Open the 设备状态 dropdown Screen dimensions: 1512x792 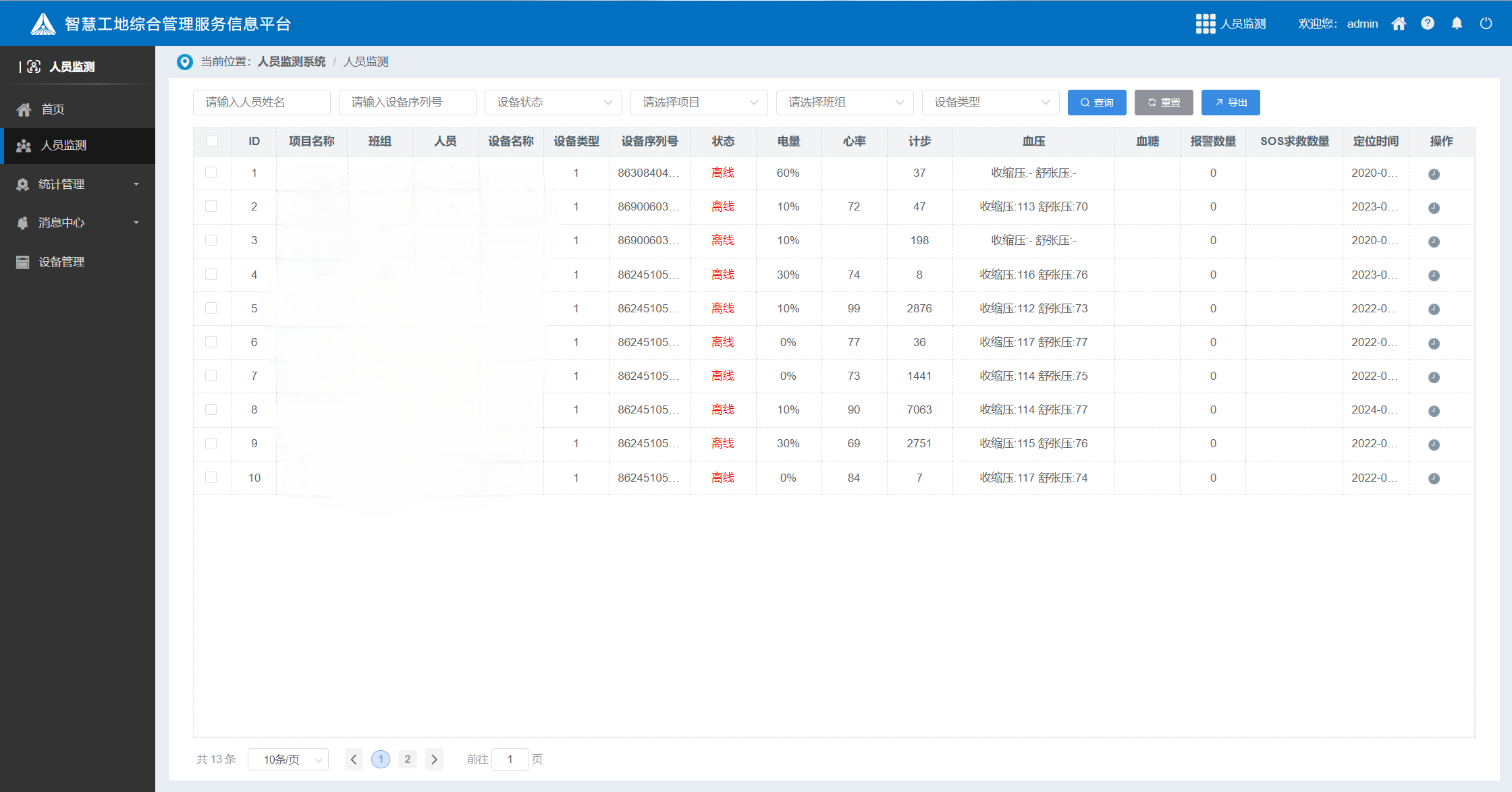click(x=553, y=102)
